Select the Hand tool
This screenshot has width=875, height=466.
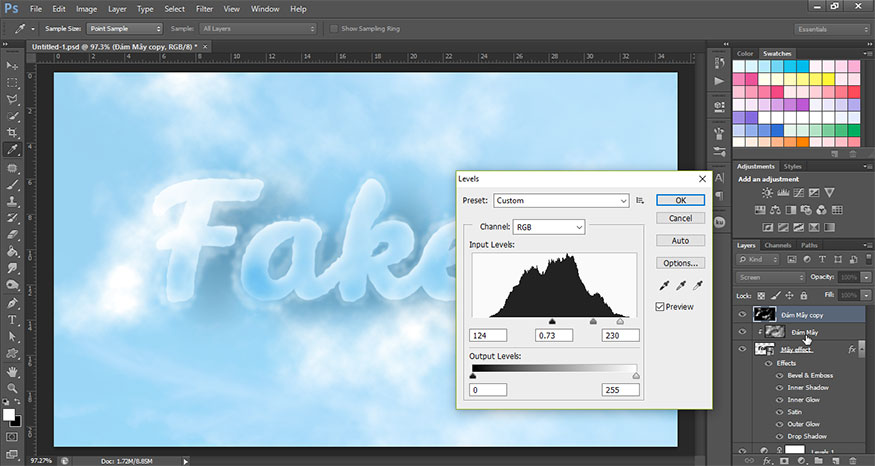tap(12, 372)
